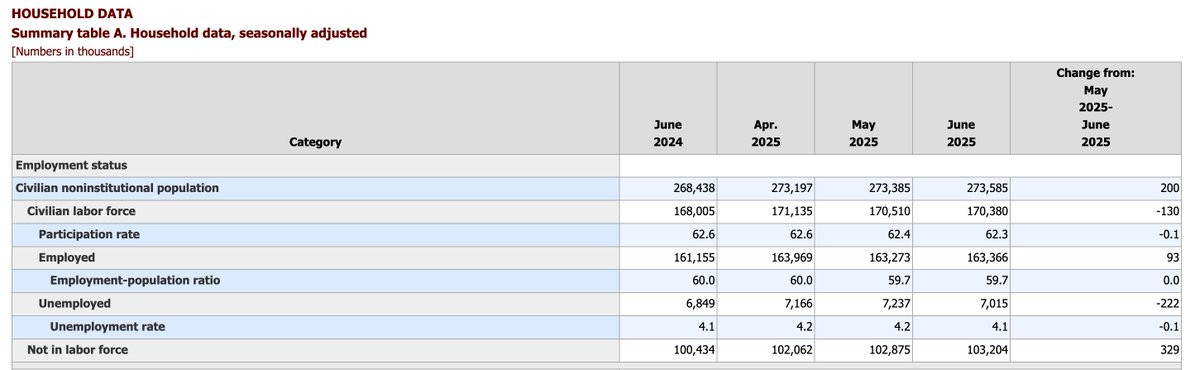Click the Employment status row label
The width and height of the screenshot is (1200, 370).
71,165
